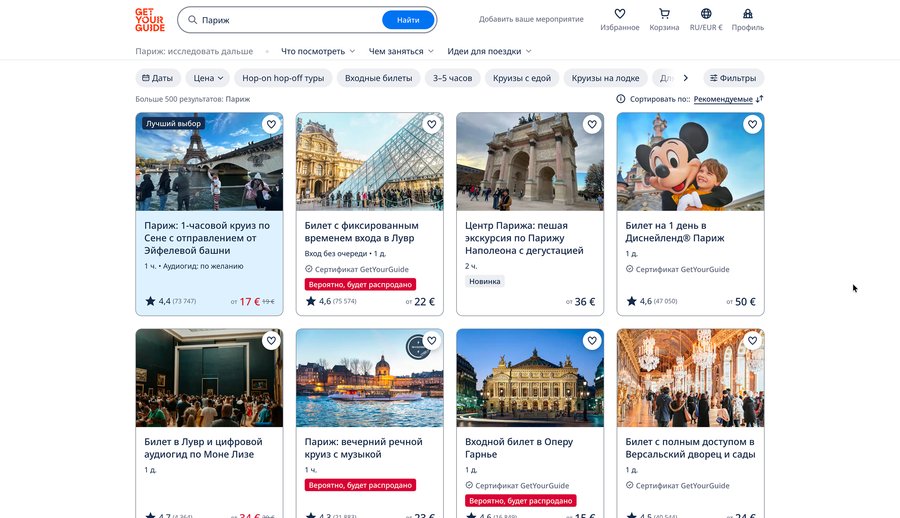900x518 pixels.
Task: Select the 3–5 часов filter chip
Action: click(452, 78)
